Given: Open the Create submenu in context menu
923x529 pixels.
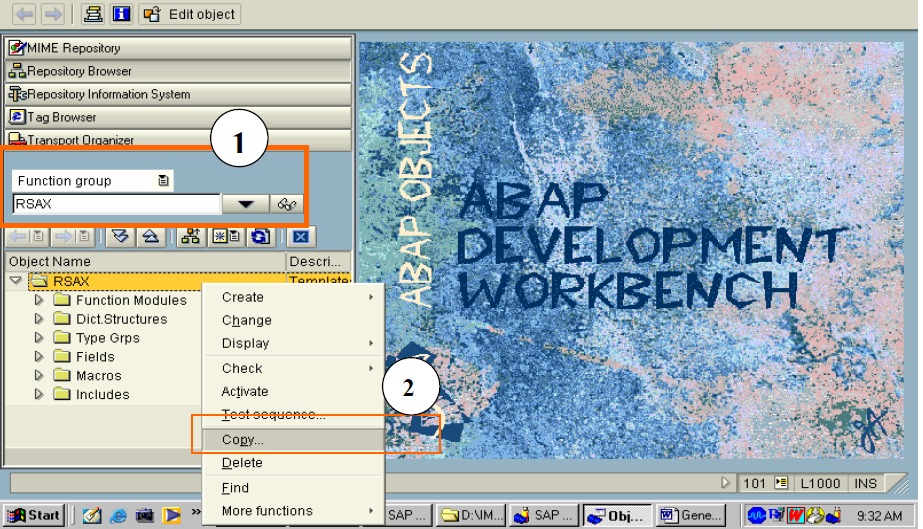Looking at the screenshot, I should tap(293, 297).
